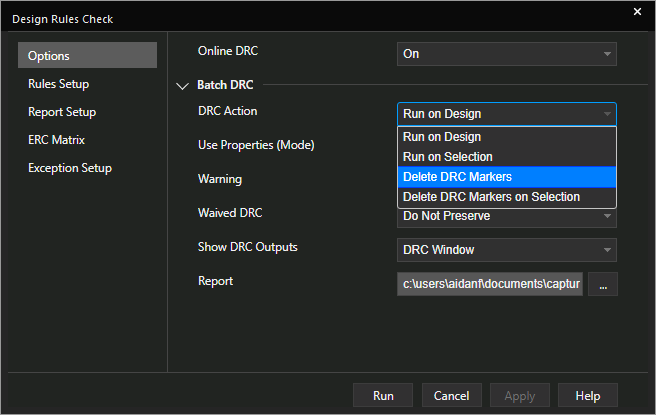Click the Apply button
This screenshot has width=656, height=415.
pyautogui.click(x=520, y=395)
